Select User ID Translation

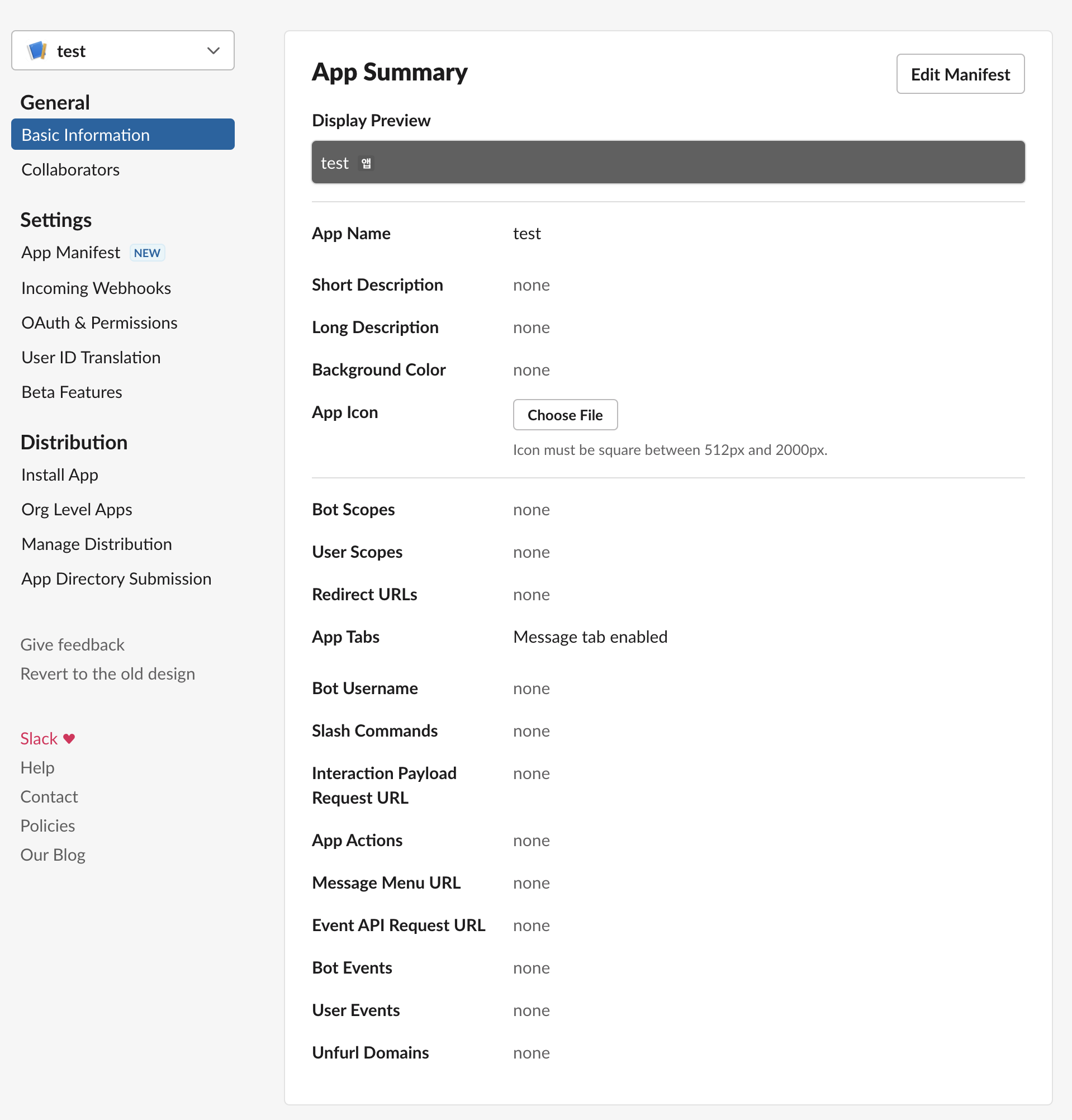[91, 358]
